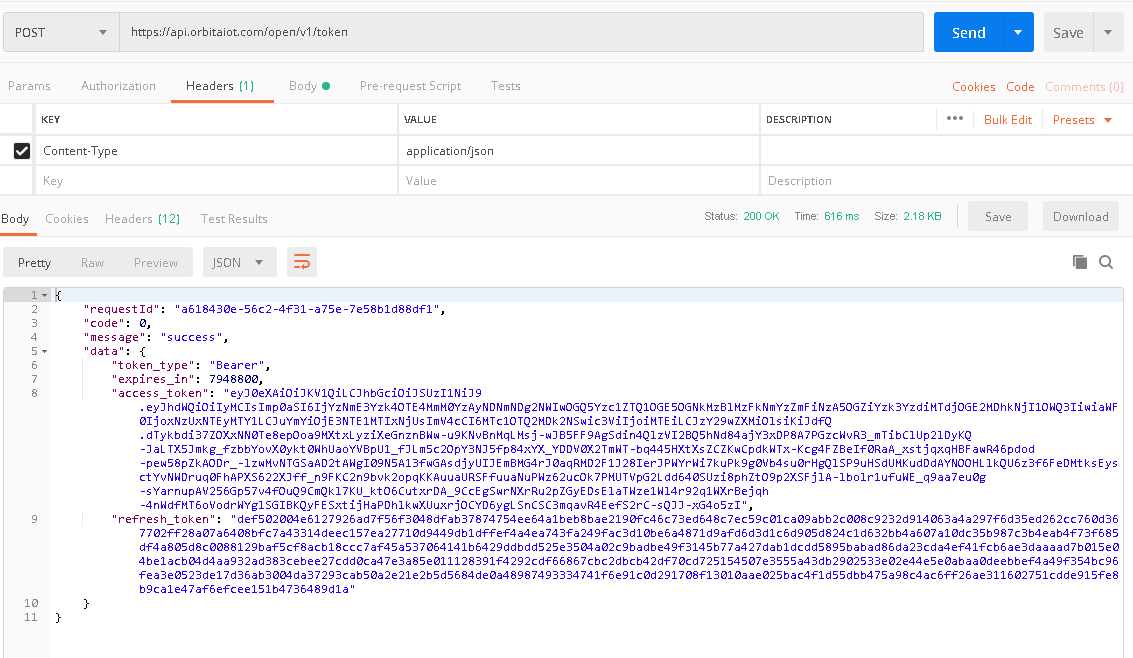Select the Preview response view
Screen dimensions: 1133x658
click(x=156, y=262)
